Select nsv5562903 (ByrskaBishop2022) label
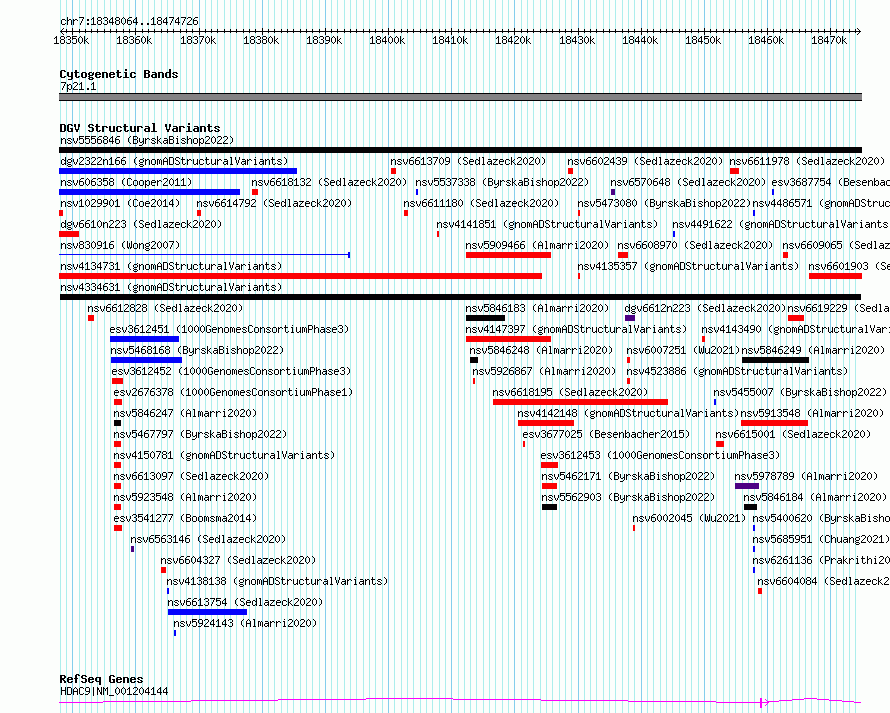Image resolution: width=890 pixels, height=713 pixels. [628, 497]
